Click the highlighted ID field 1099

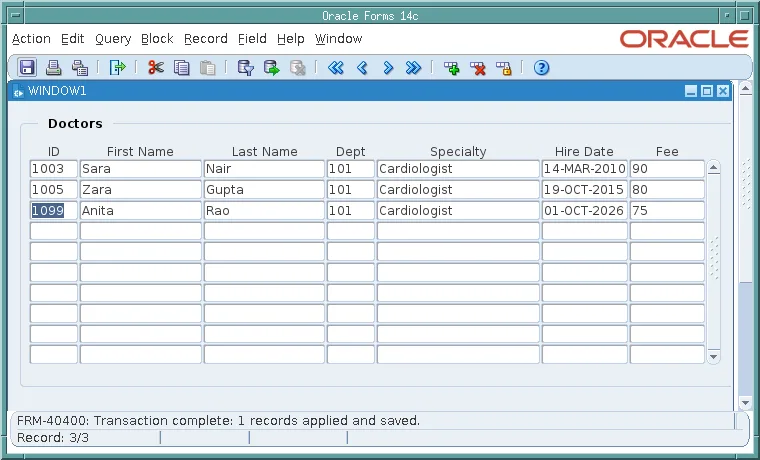[x=54, y=211]
